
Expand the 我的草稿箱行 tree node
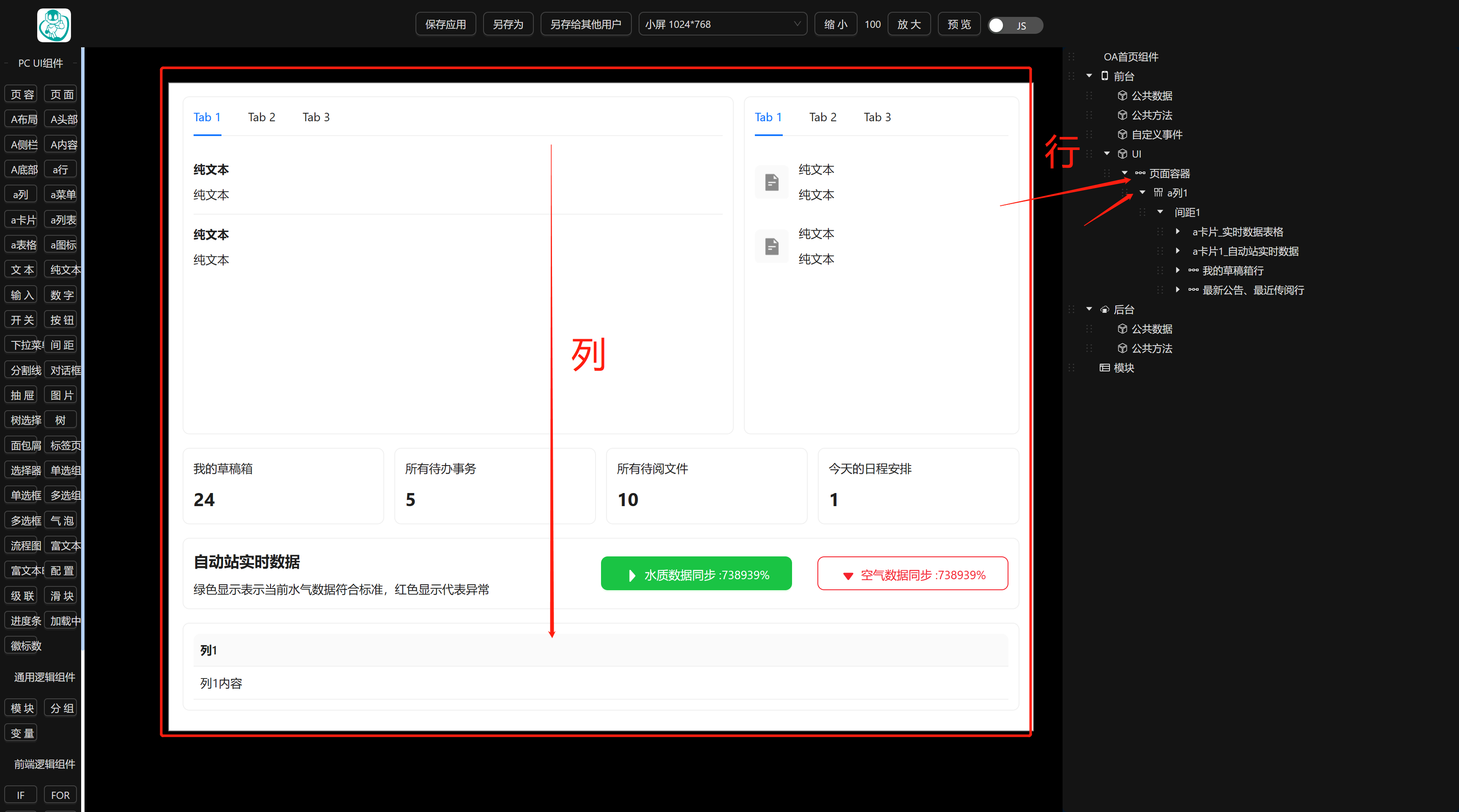[x=1178, y=271]
